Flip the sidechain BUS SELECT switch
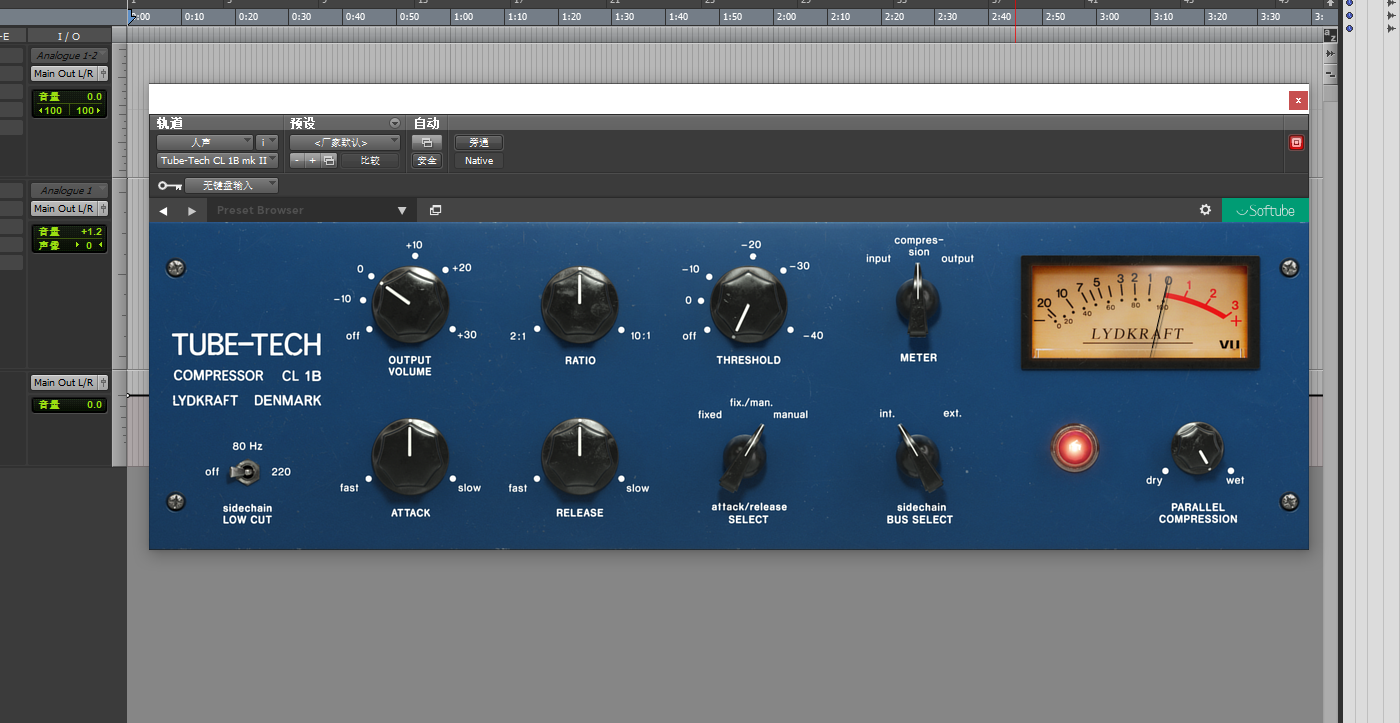 pos(917,458)
